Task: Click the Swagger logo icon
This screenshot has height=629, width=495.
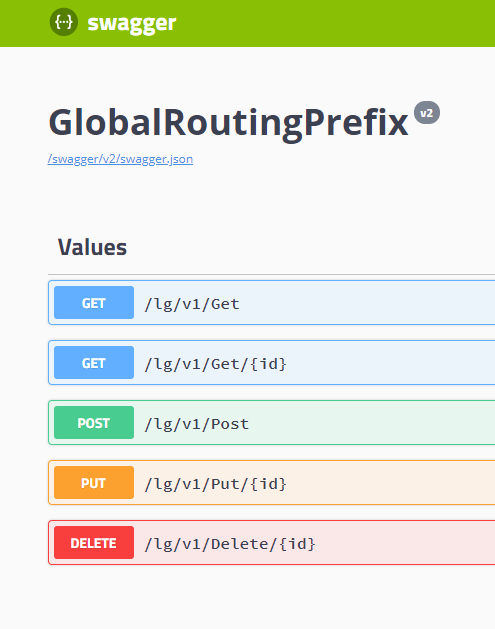Action: [x=64, y=22]
